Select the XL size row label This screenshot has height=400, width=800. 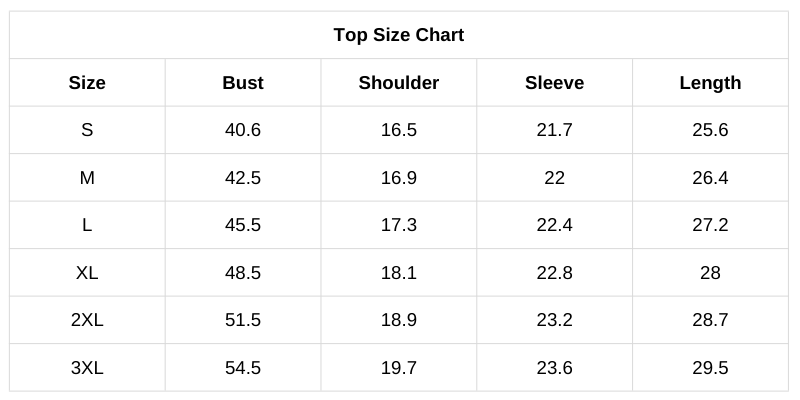(x=87, y=273)
